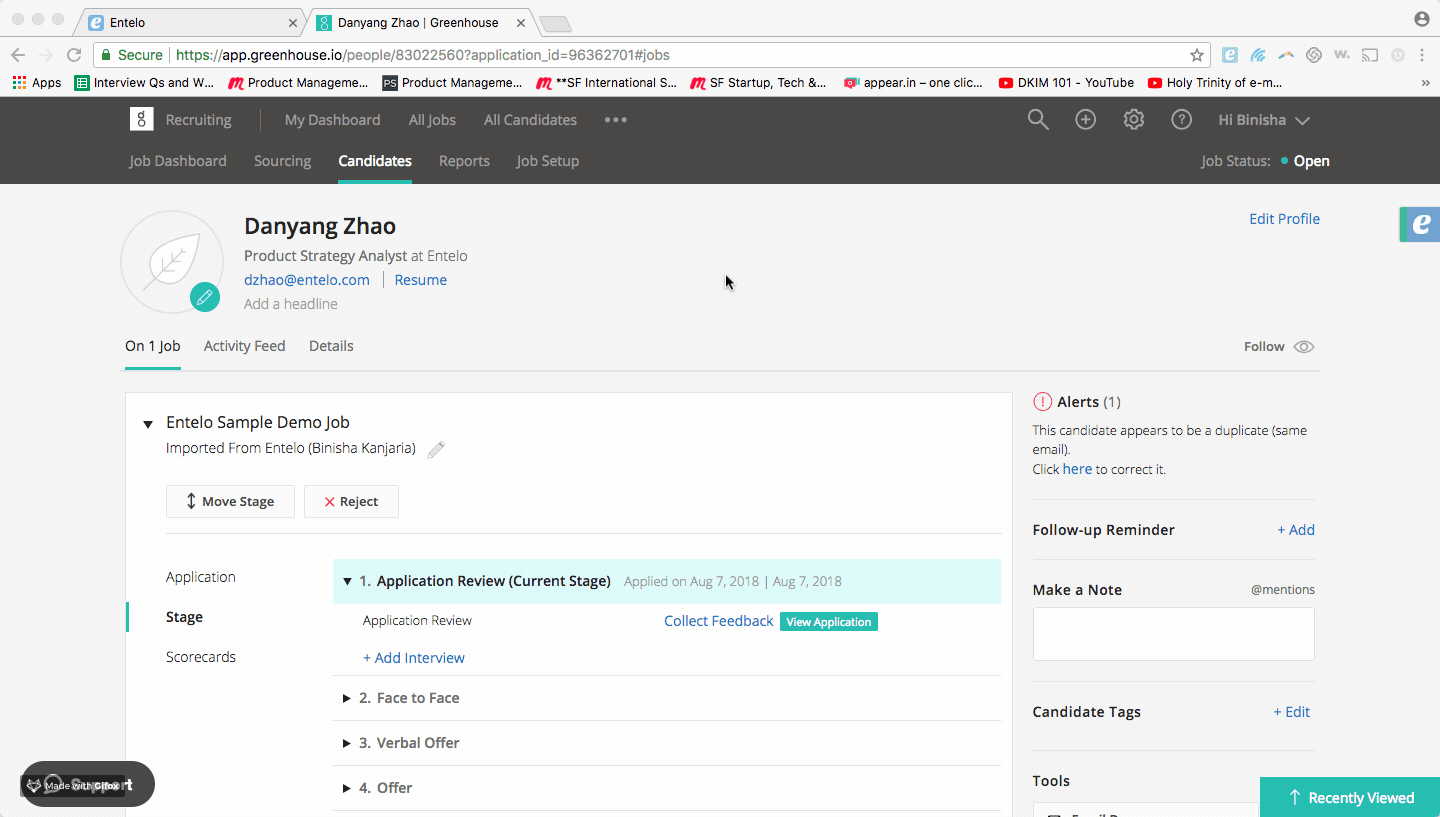Go back using the browser back arrow
This screenshot has width=1440, height=817.
tap(17, 55)
